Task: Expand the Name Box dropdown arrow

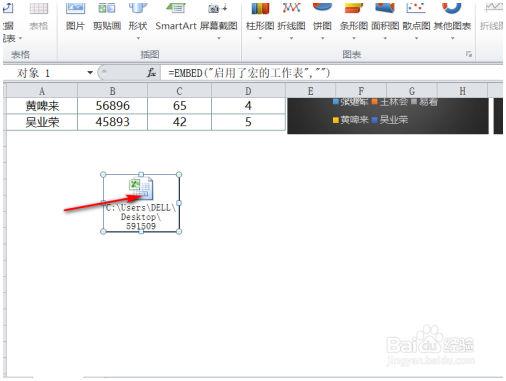Action: 90,73
